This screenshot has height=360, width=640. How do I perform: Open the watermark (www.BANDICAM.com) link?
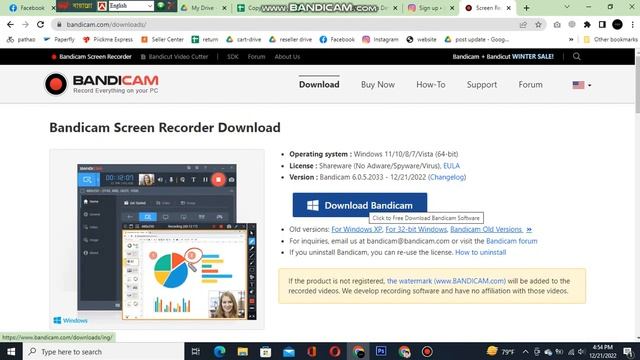click(x=446, y=281)
